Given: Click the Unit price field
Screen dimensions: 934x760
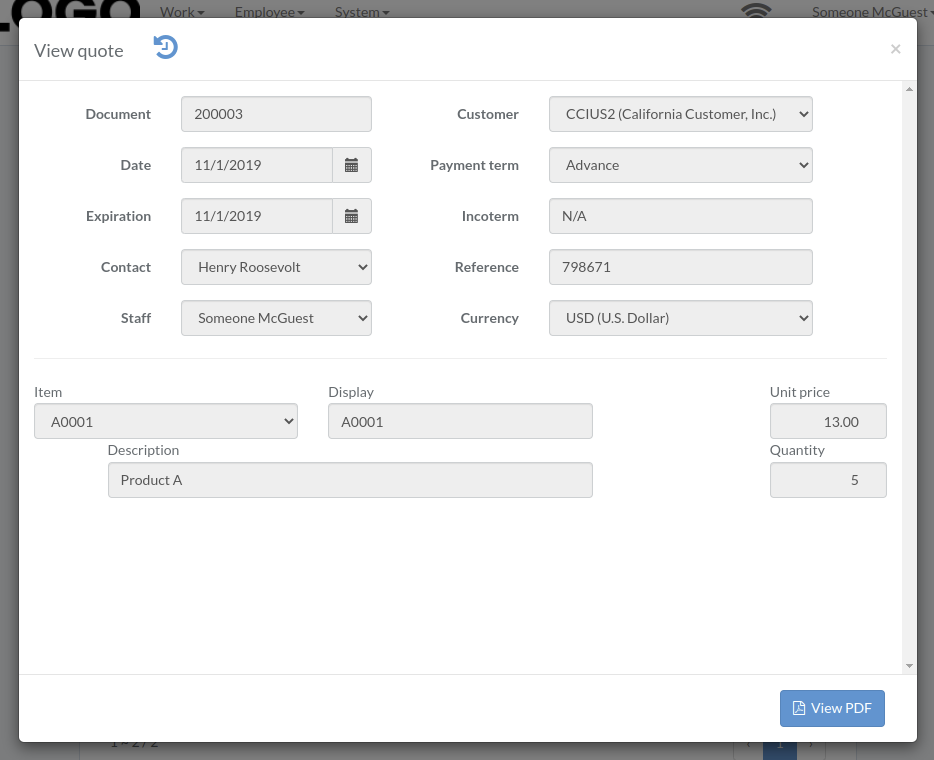Looking at the screenshot, I should 828,422.
